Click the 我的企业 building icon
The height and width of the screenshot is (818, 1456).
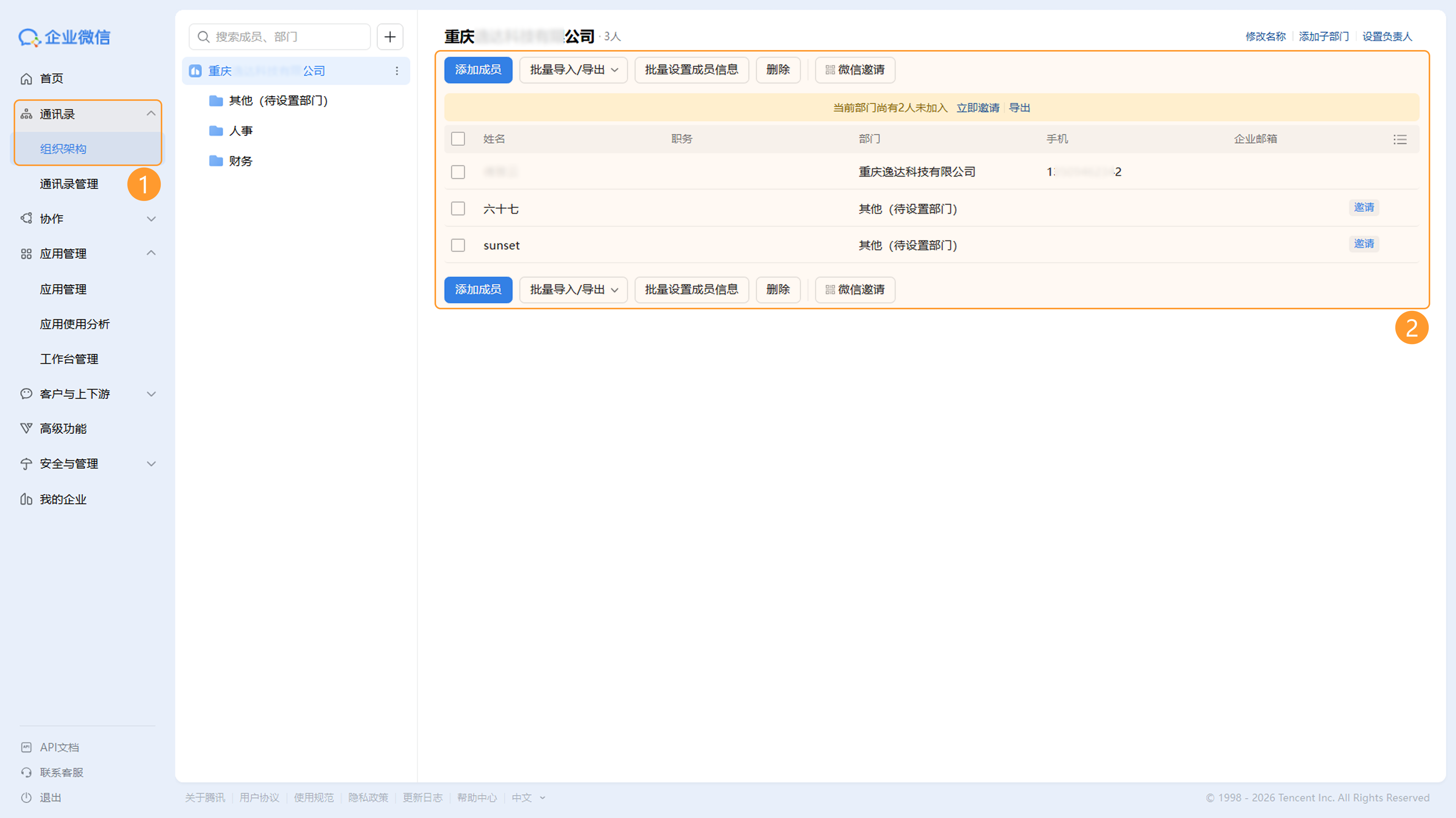pyautogui.click(x=26, y=499)
